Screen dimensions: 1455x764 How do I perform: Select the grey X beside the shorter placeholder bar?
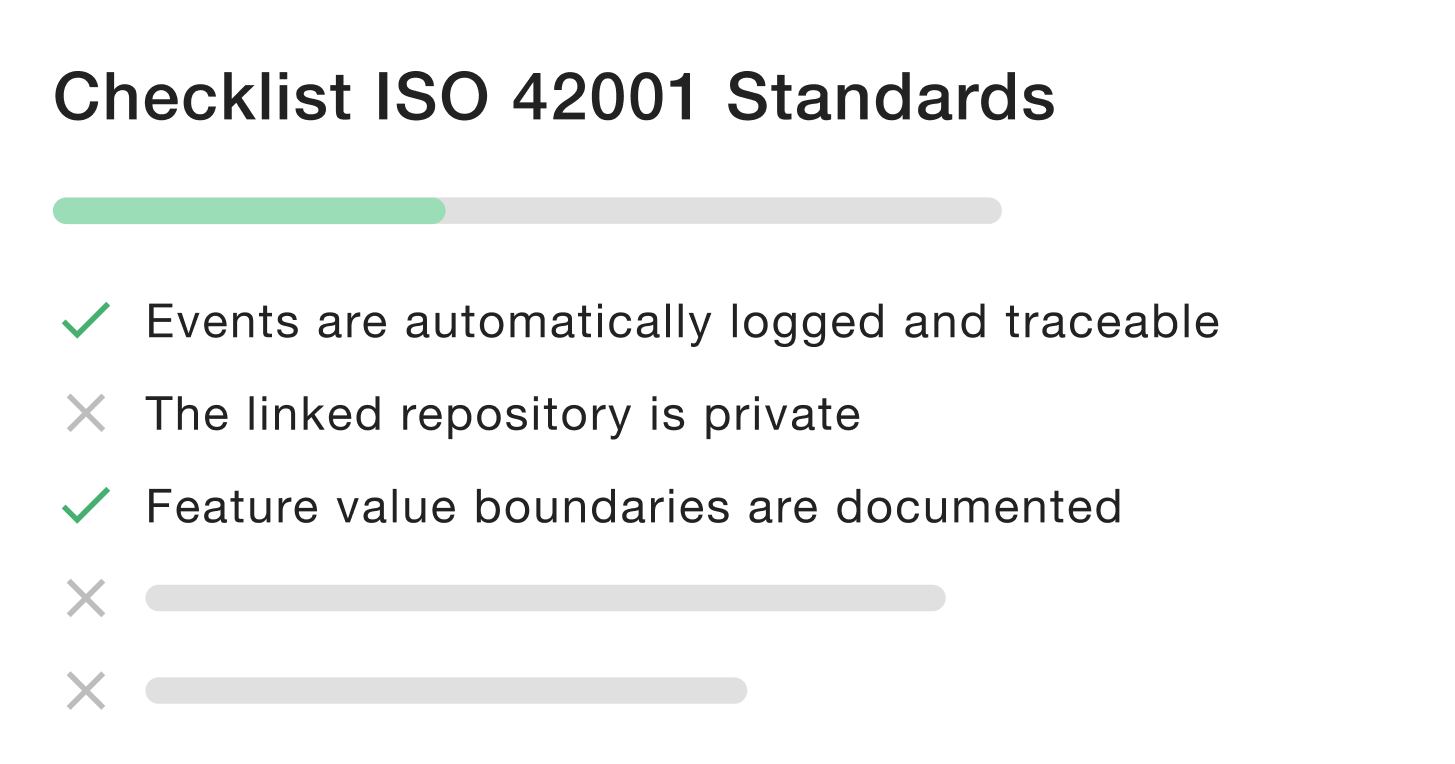pos(86,691)
